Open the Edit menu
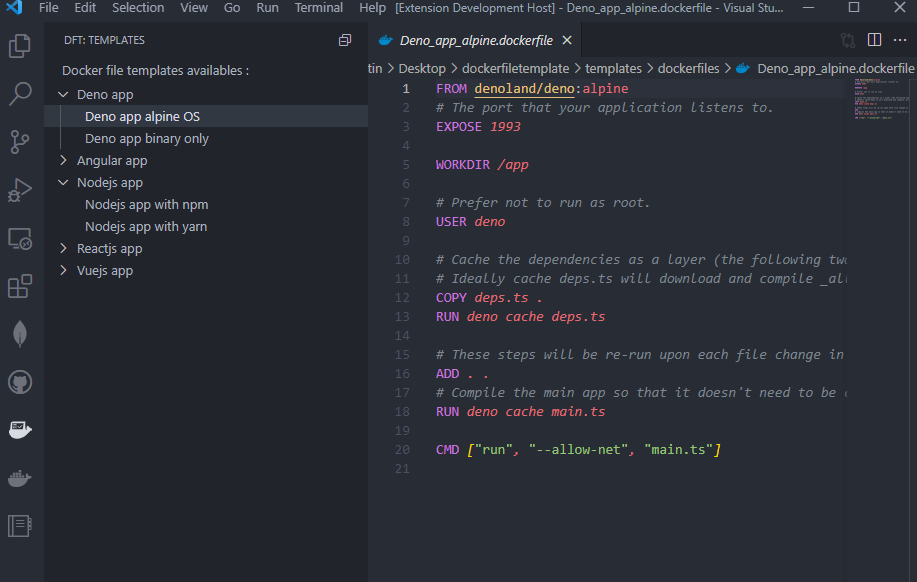This screenshot has height=582, width=917. point(85,8)
